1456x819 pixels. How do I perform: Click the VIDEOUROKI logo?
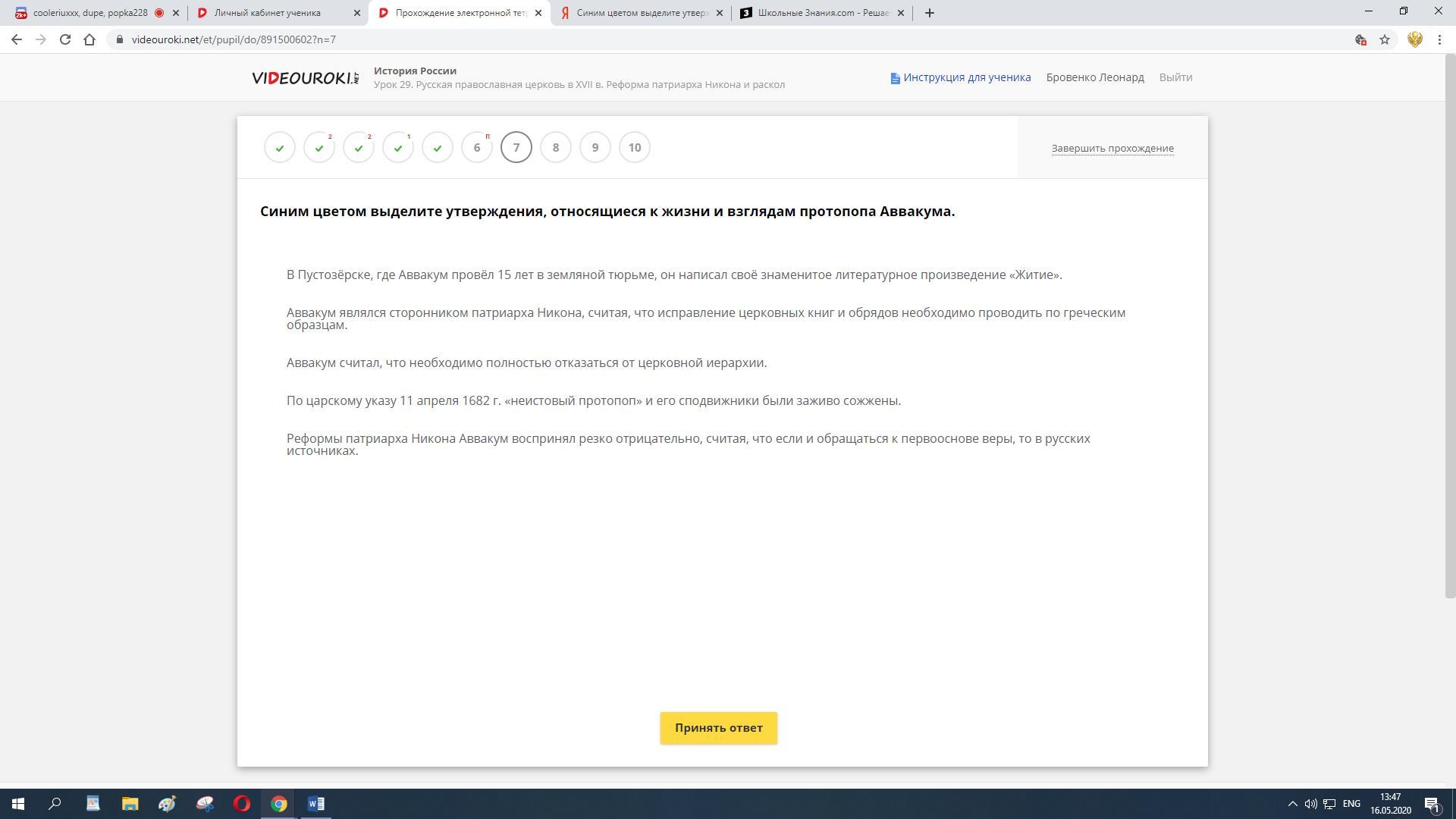click(306, 77)
